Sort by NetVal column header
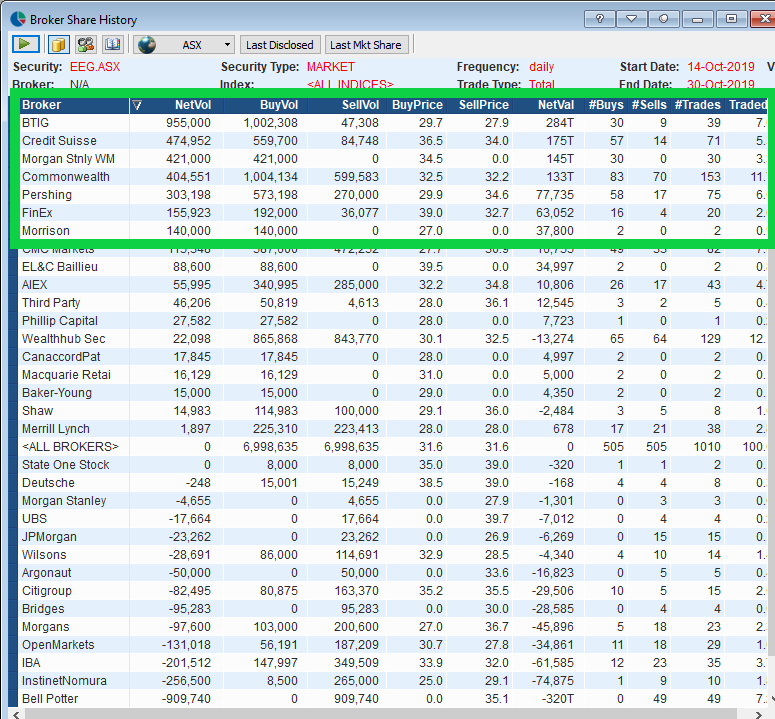This screenshot has height=719, width=775. click(x=548, y=105)
